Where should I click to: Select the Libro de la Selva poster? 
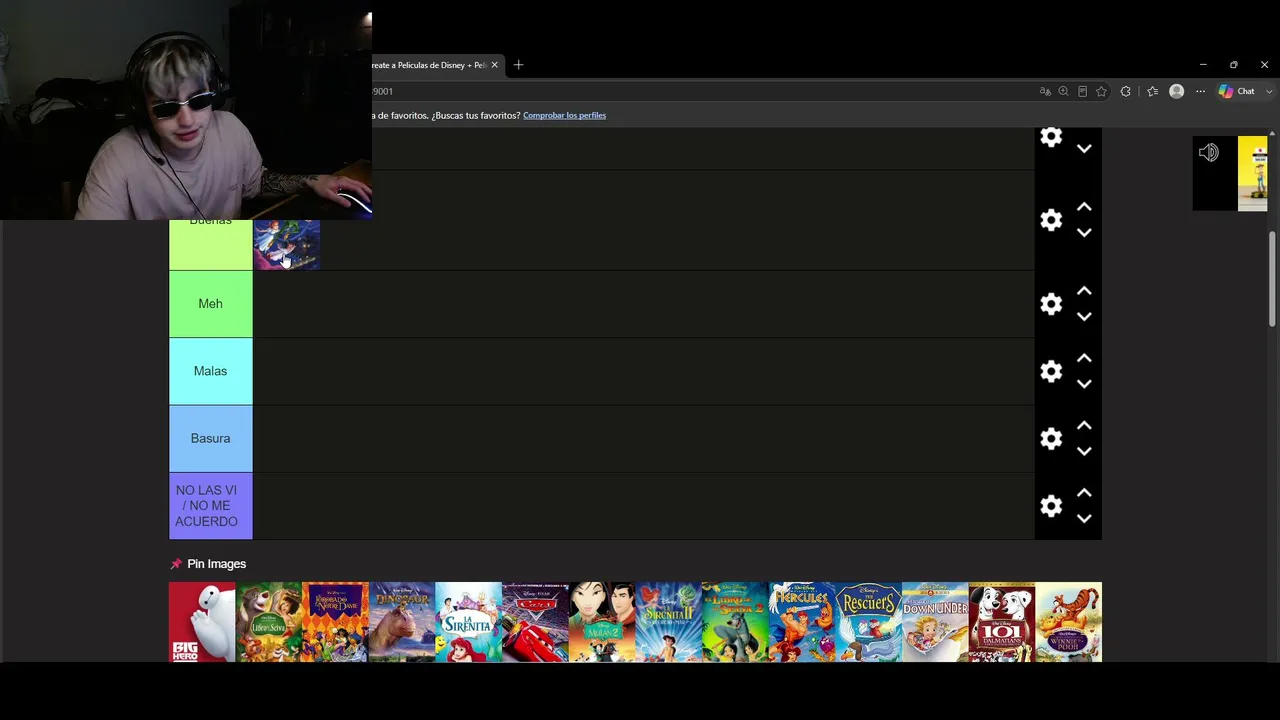click(x=269, y=622)
